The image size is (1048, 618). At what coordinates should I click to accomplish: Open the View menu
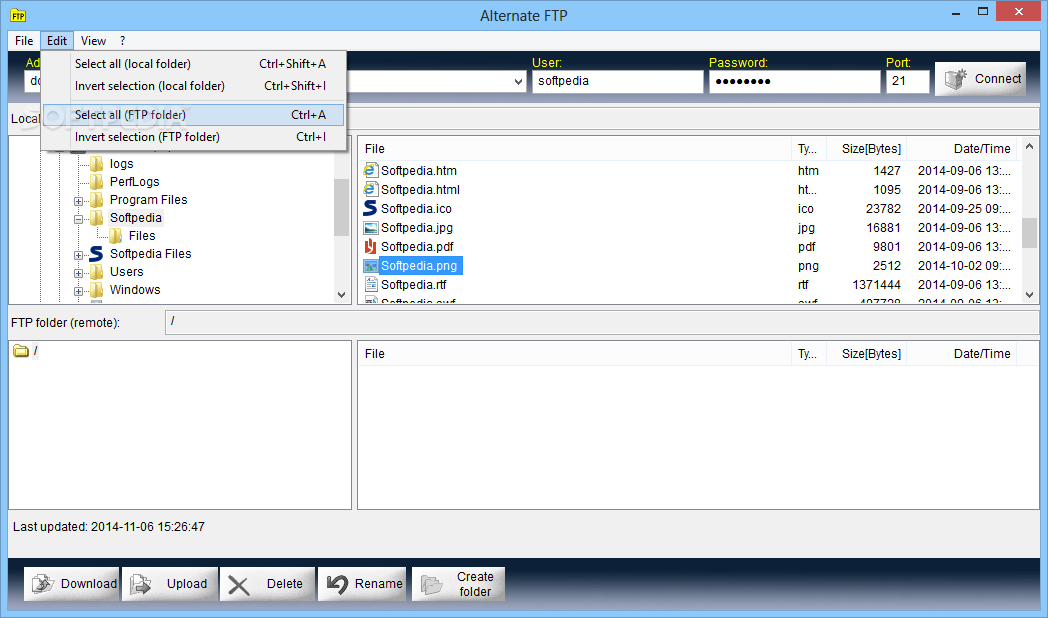tap(94, 41)
